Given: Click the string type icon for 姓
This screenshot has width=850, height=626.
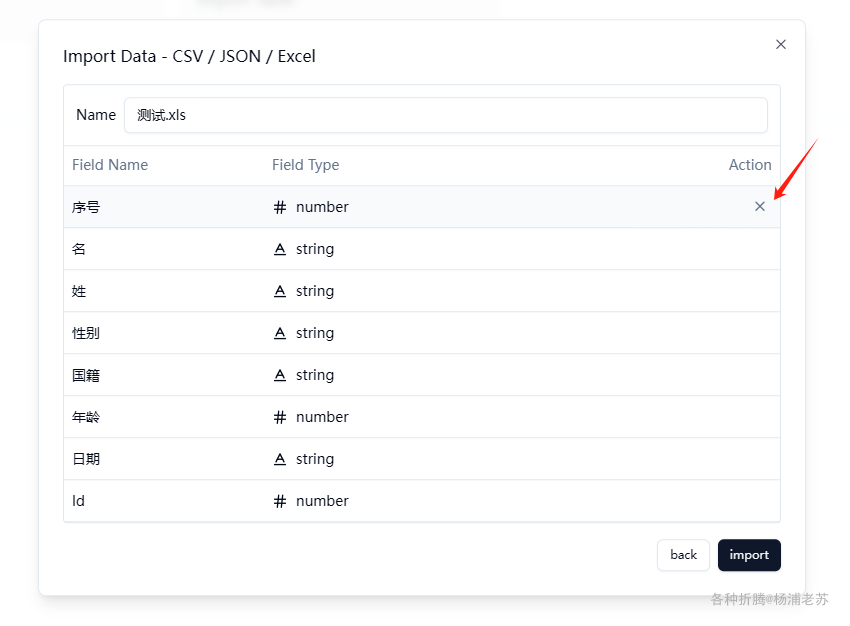Looking at the screenshot, I should coord(280,291).
